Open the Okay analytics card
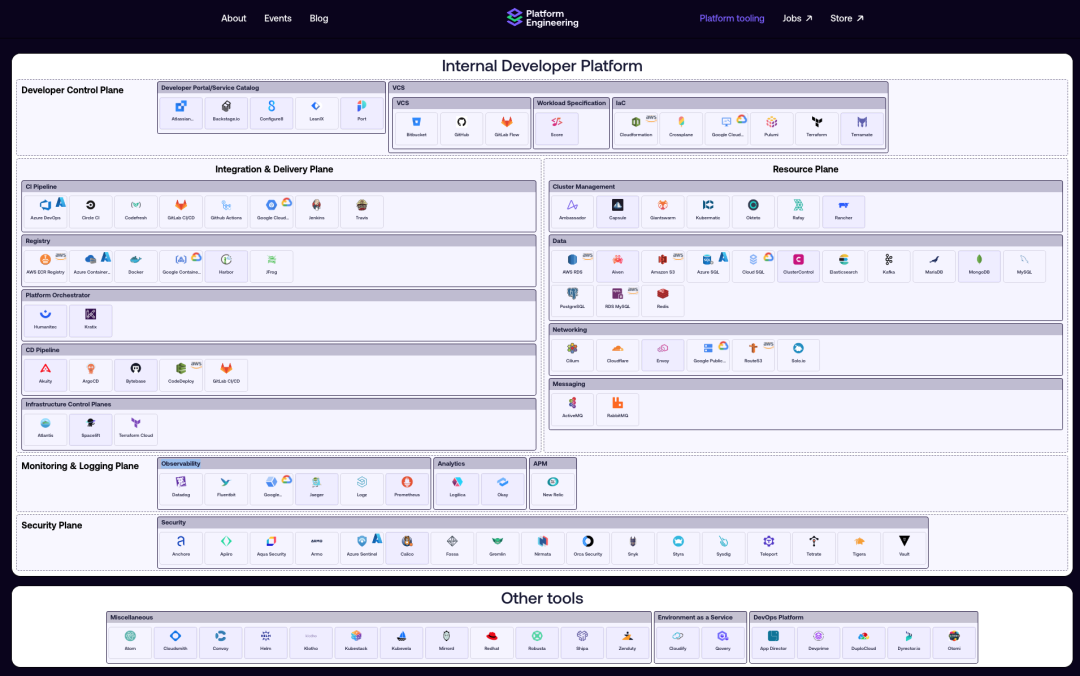 point(502,487)
